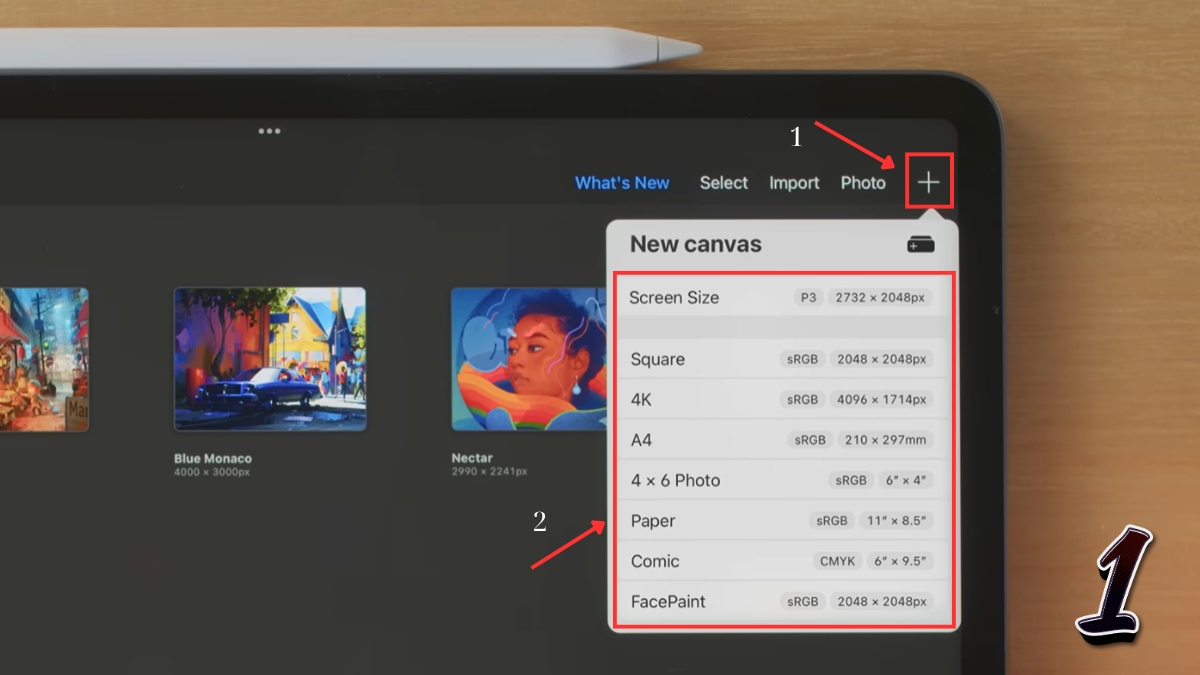Screen dimensions: 1200x675
Task: Open the three-dot multitasking menu at top
Action: pyautogui.click(x=269, y=131)
